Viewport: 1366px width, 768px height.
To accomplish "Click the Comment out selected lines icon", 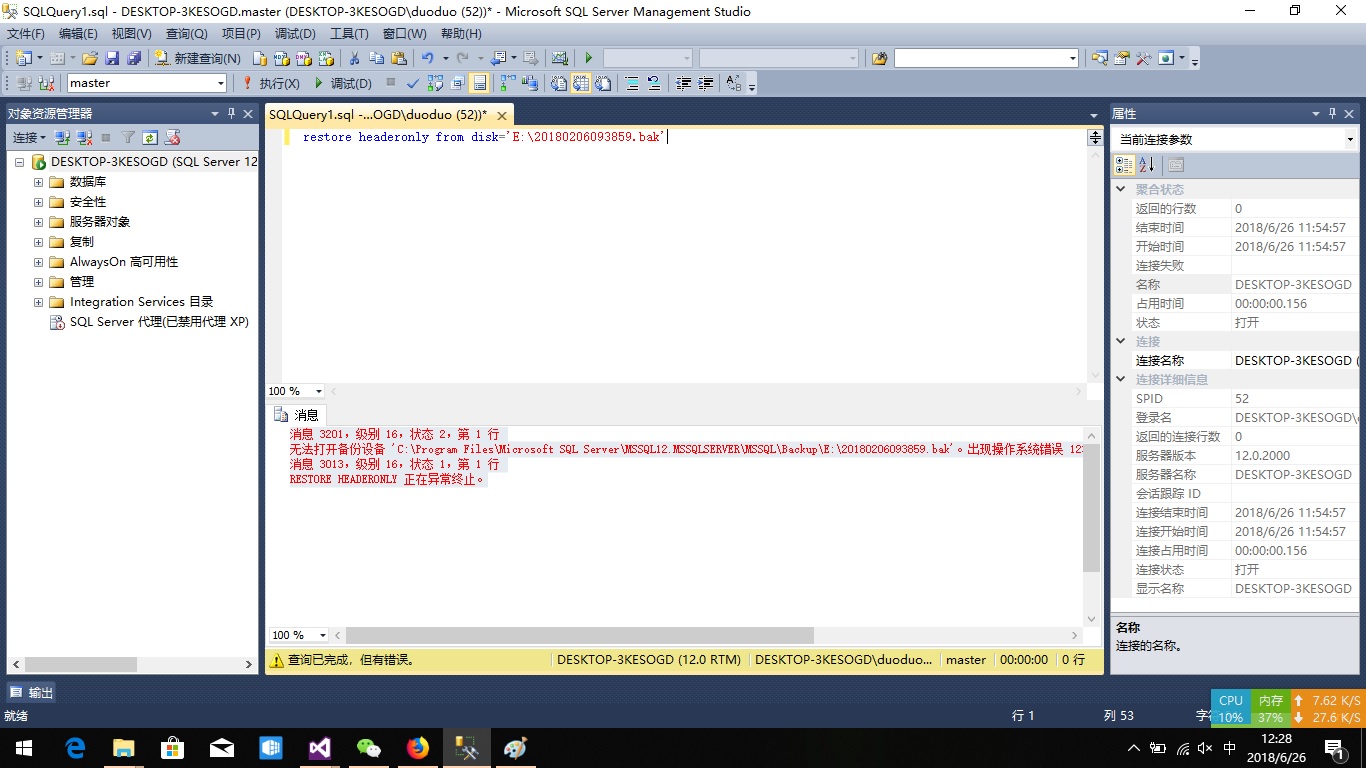I will [632, 83].
